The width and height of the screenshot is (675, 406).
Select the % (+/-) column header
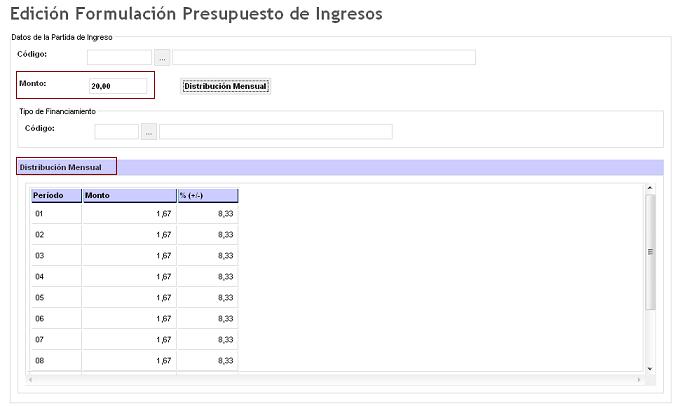(x=207, y=196)
